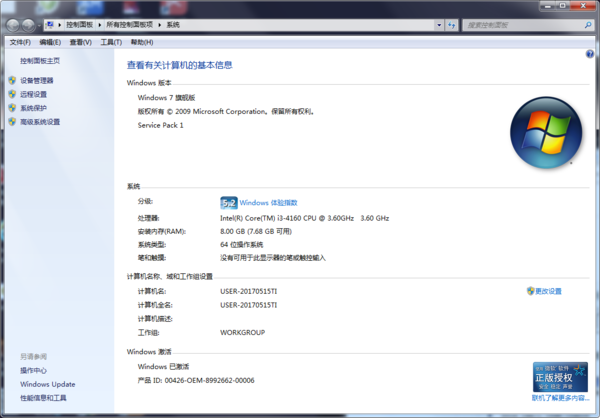Open the 查看(V) menu

[80, 42]
